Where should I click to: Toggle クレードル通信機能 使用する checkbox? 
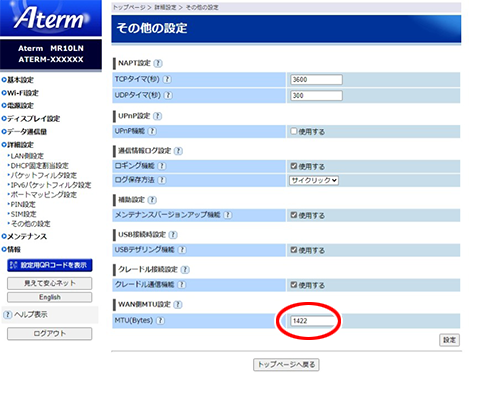pyautogui.click(x=294, y=285)
